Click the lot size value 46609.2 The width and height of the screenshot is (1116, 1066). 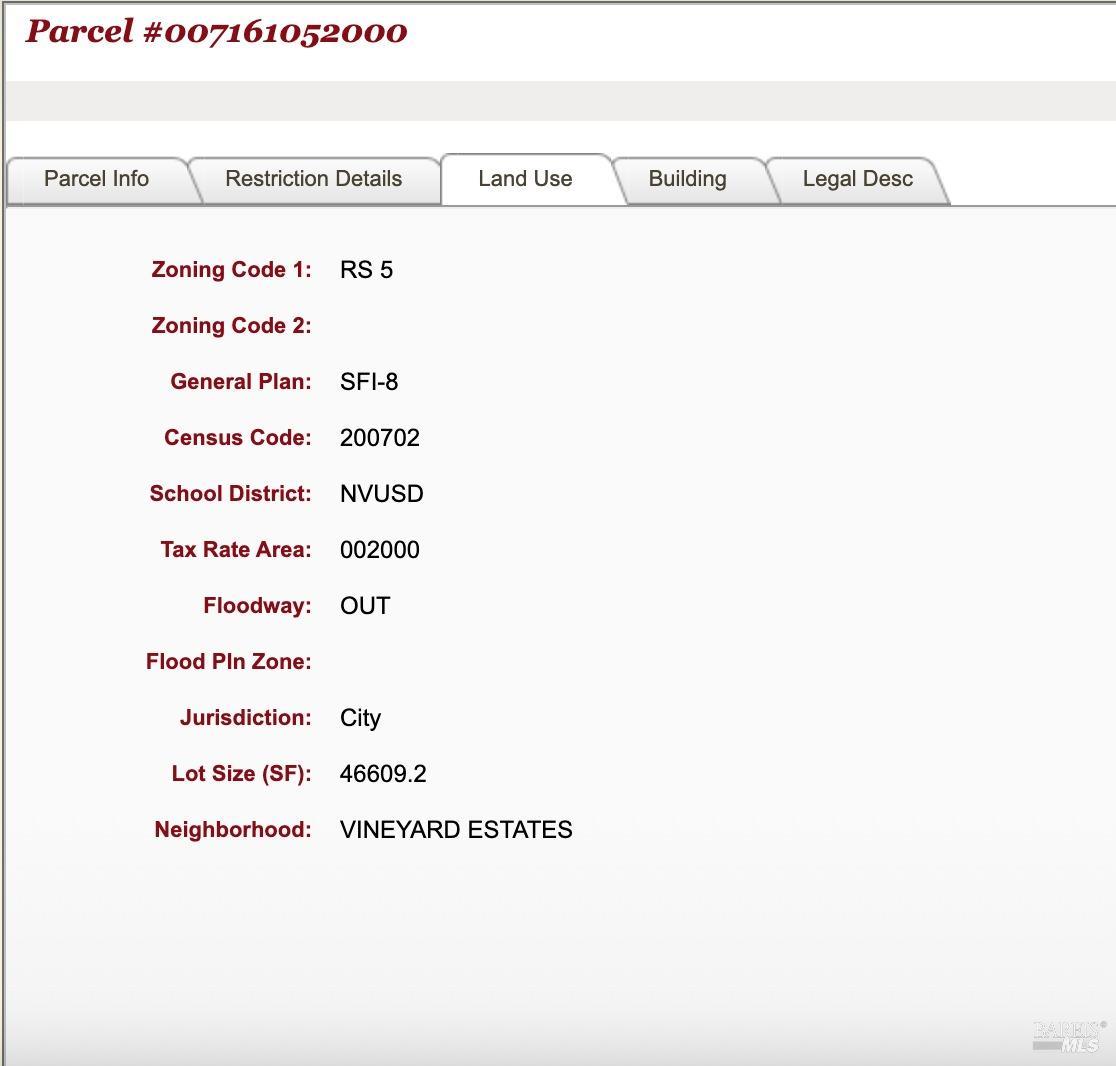pyautogui.click(x=382, y=774)
